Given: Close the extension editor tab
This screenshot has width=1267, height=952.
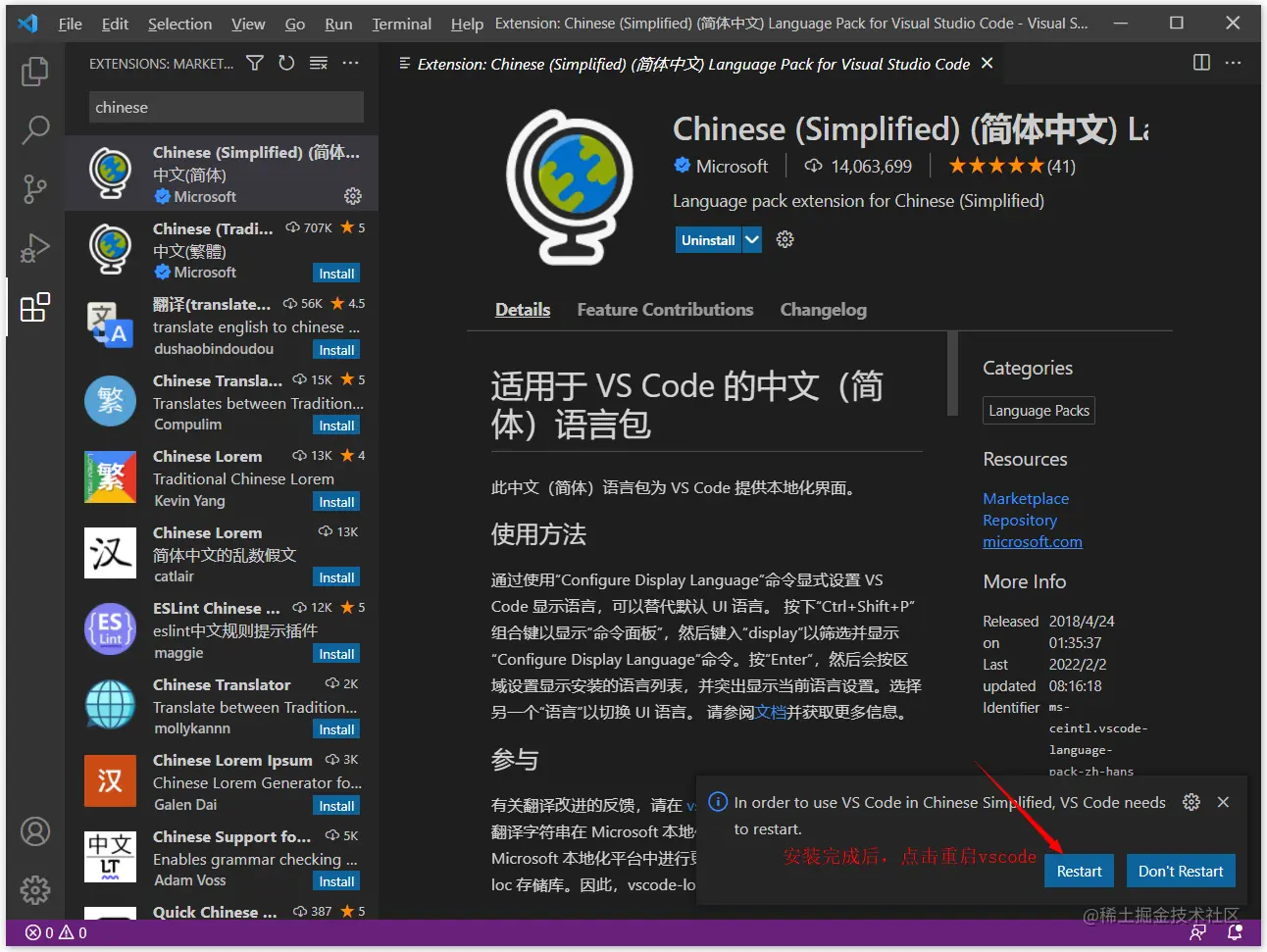Looking at the screenshot, I should pyautogui.click(x=988, y=63).
